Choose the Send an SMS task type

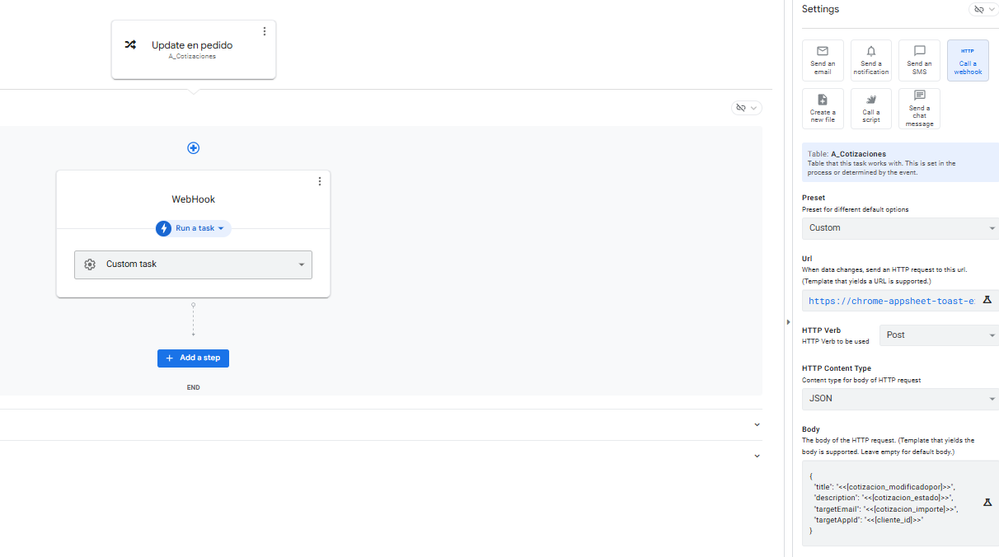919,61
